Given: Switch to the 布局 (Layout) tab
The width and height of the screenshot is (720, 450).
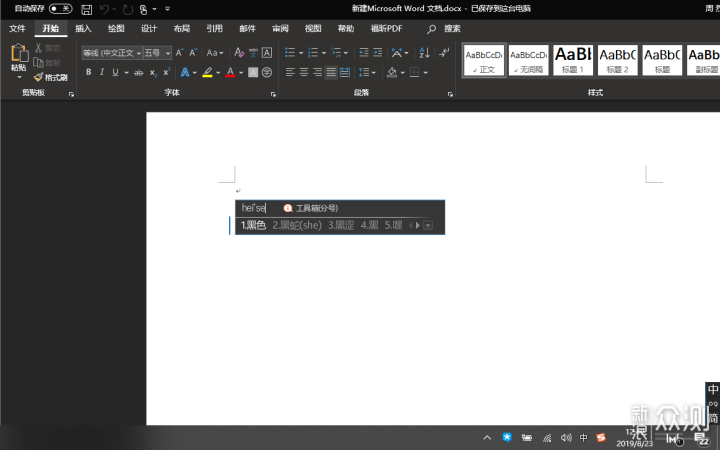Looking at the screenshot, I should 182,28.
